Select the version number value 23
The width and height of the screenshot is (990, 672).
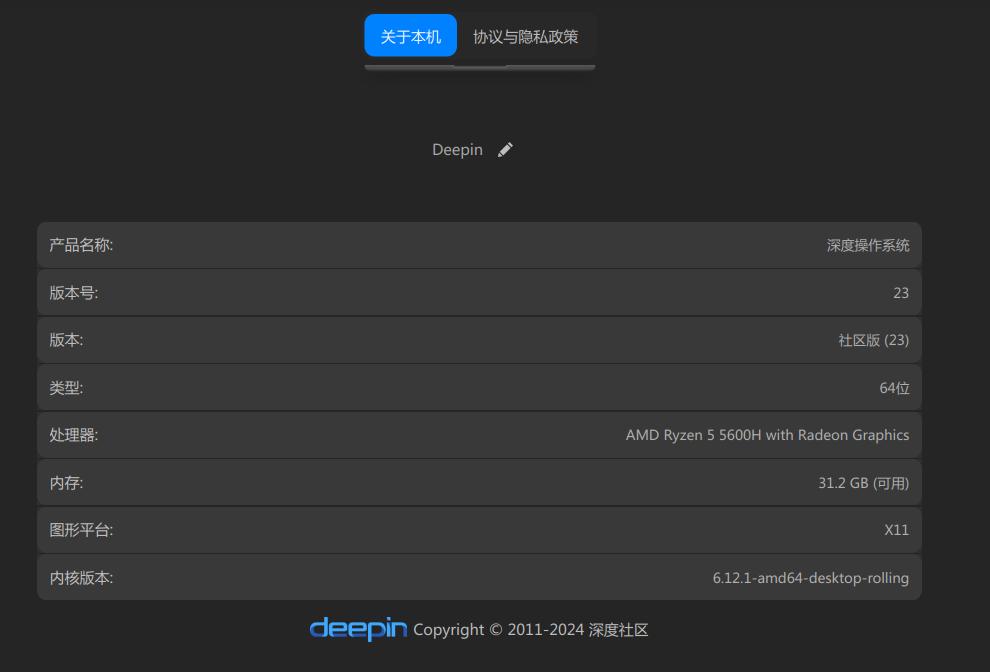point(901,293)
